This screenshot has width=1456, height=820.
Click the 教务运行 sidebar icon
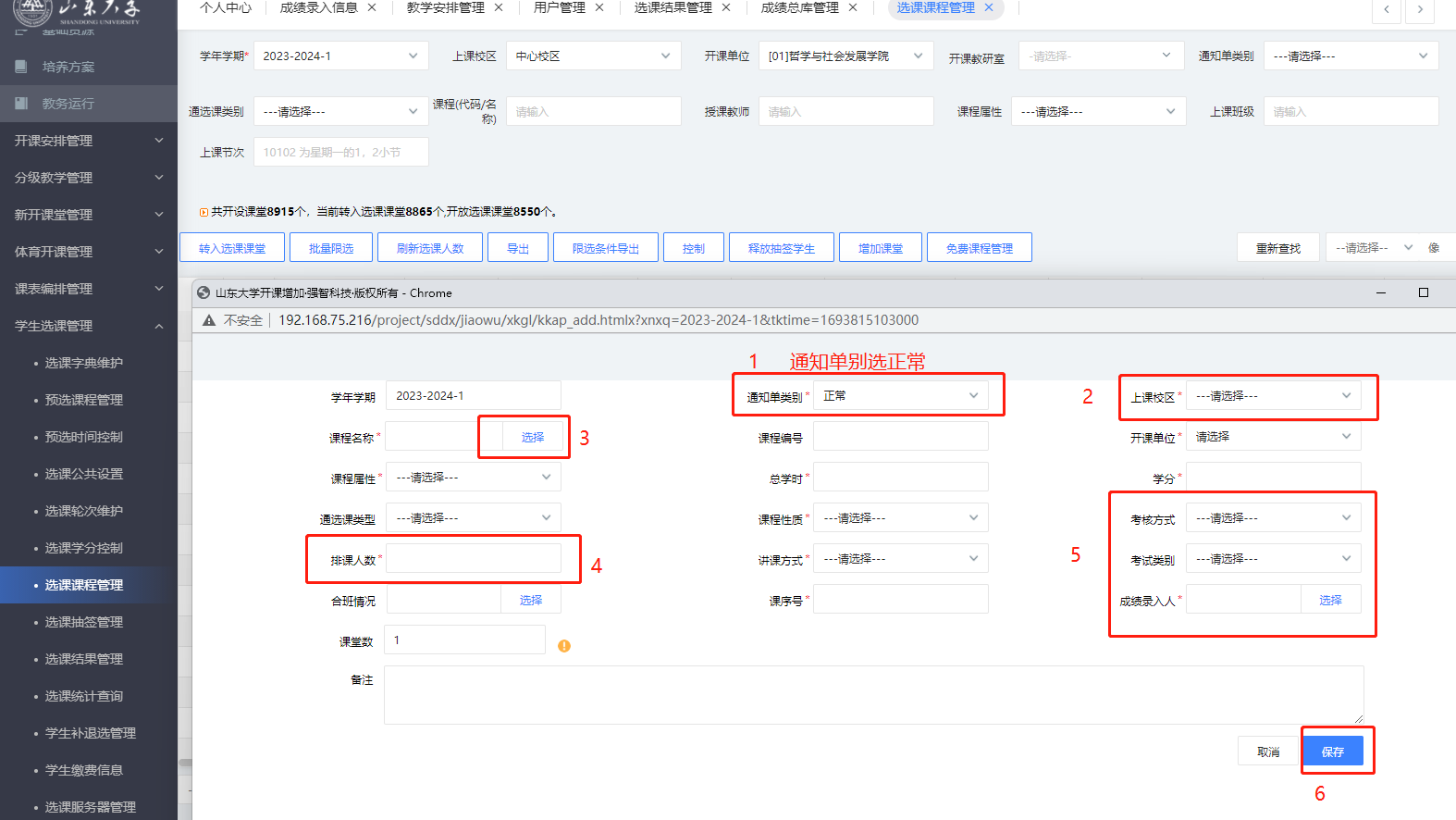[x=21, y=104]
